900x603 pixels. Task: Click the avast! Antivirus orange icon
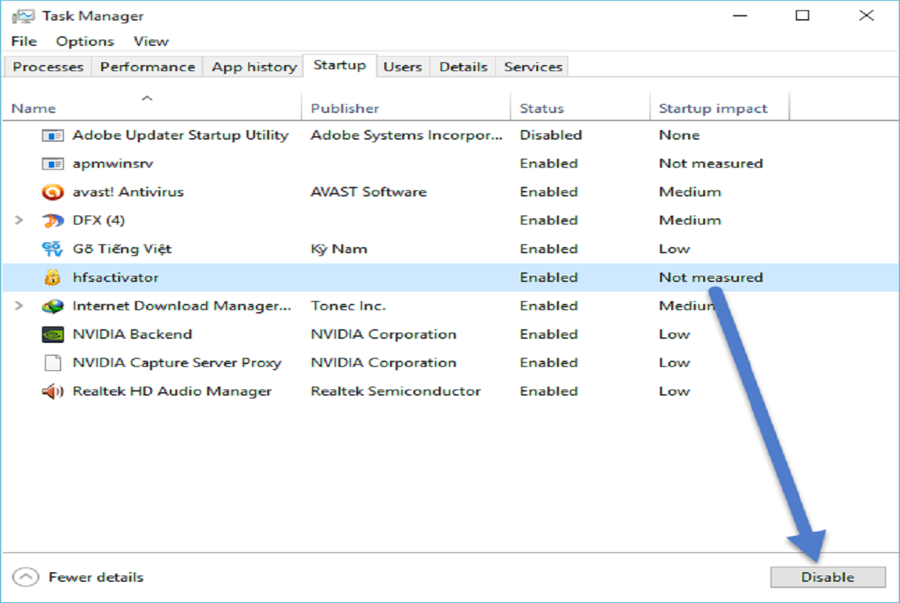coord(53,192)
